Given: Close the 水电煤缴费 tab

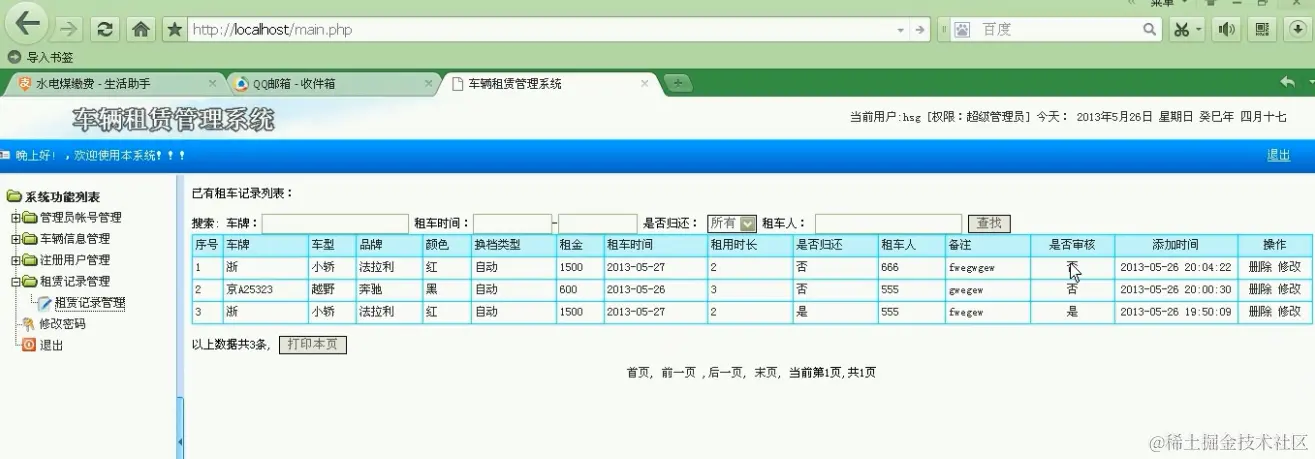Looking at the screenshot, I should (212, 83).
